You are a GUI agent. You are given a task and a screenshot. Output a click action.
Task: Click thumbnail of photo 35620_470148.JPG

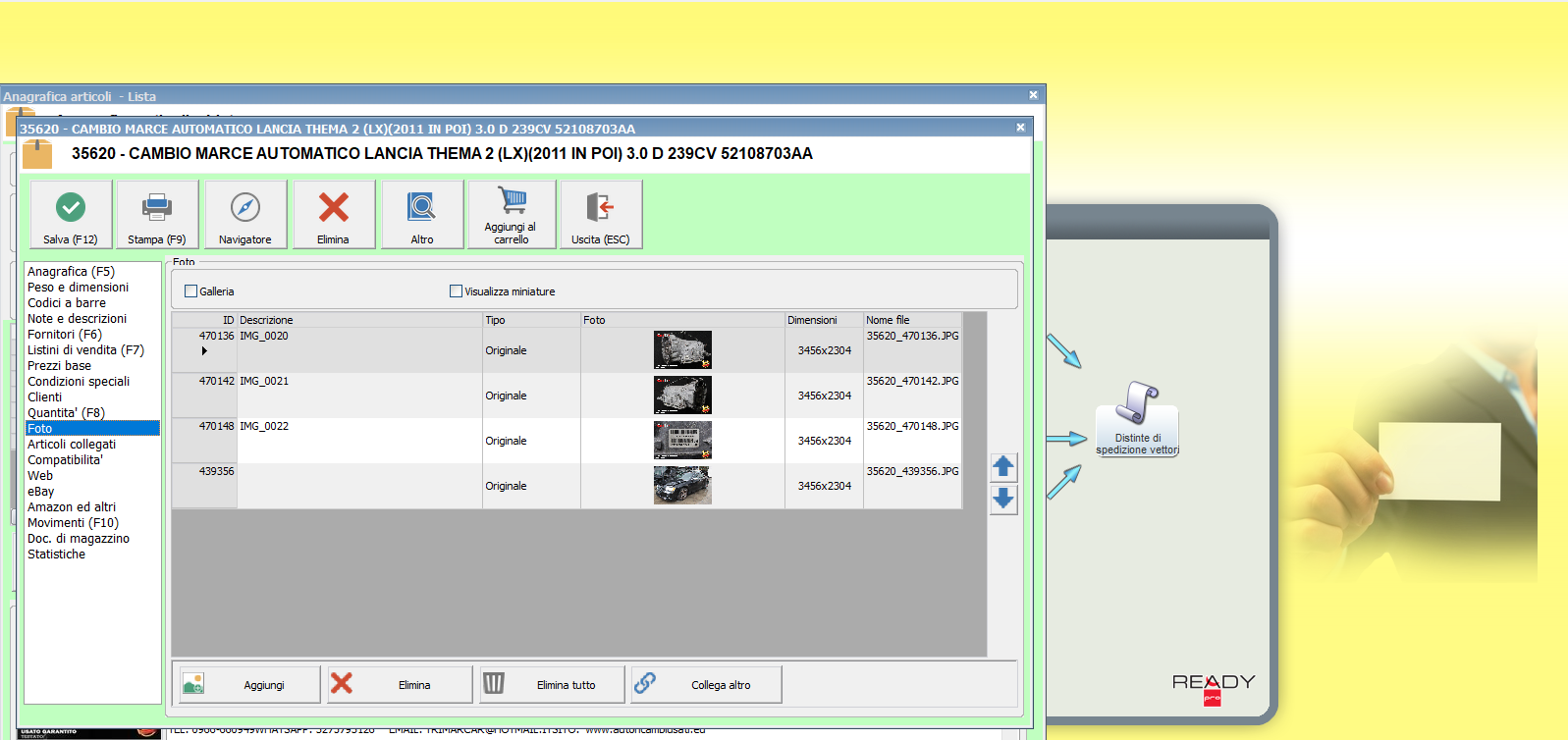click(x=682, y=441)
